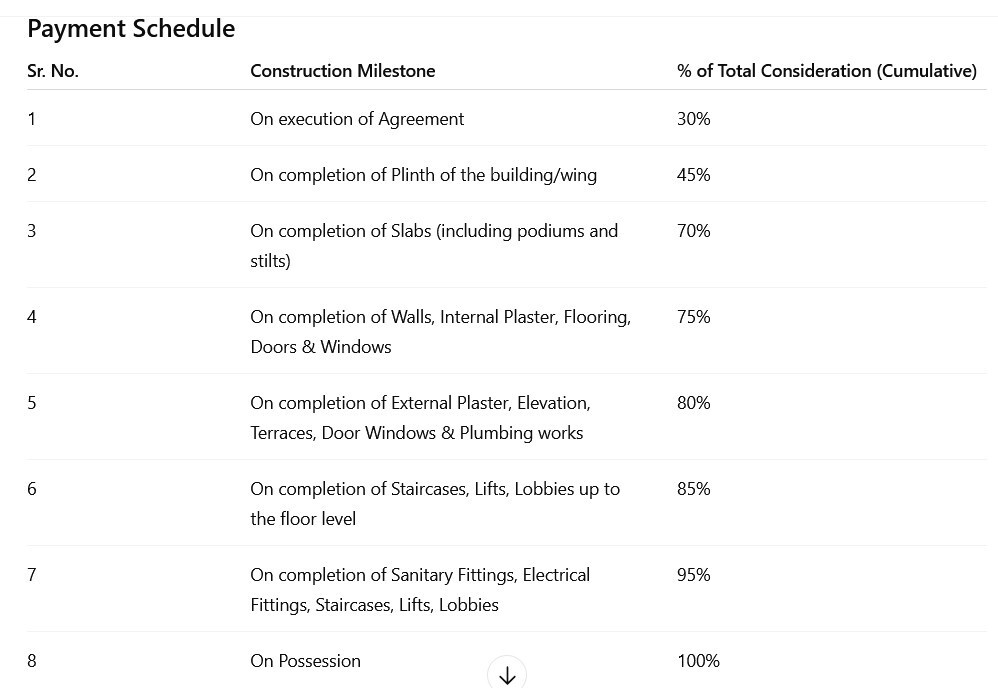Select the Plinth completion milestone text
The height and width of the screenshot is (688, 998).
click(x=423, y=175)
